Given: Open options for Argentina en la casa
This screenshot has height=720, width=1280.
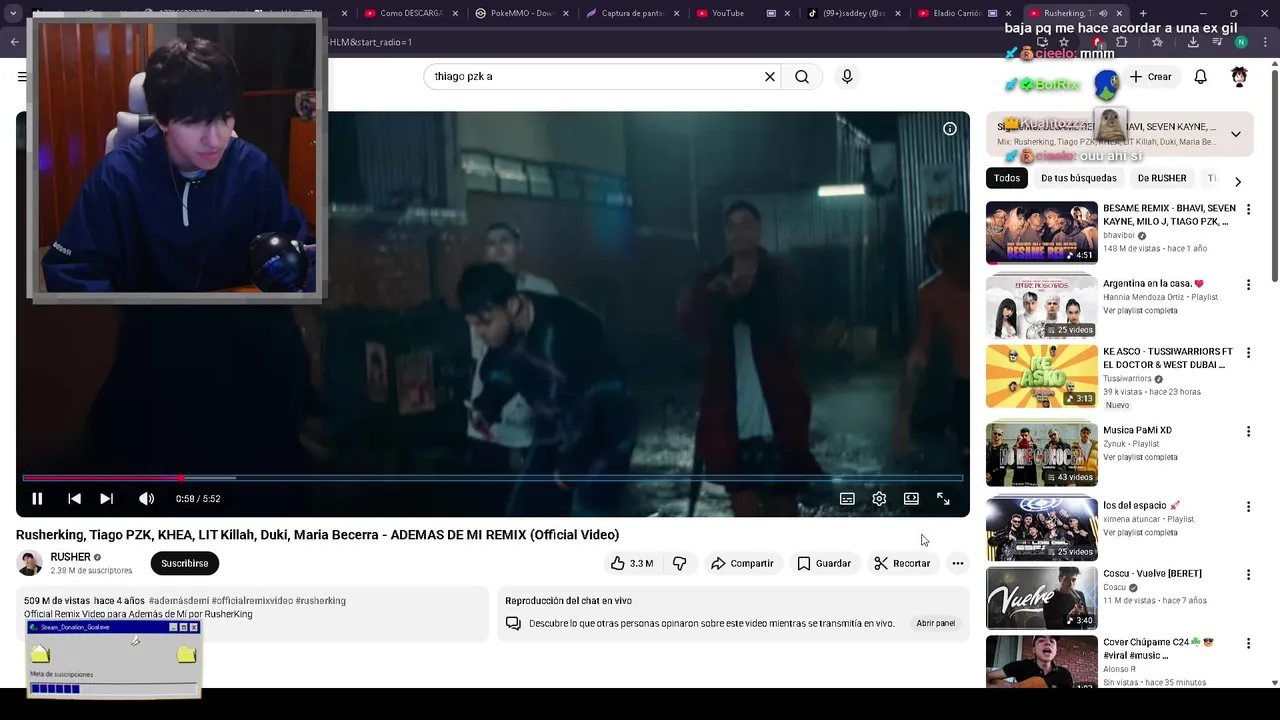Looking at the screenshot, I should [x=1248, y=285].
